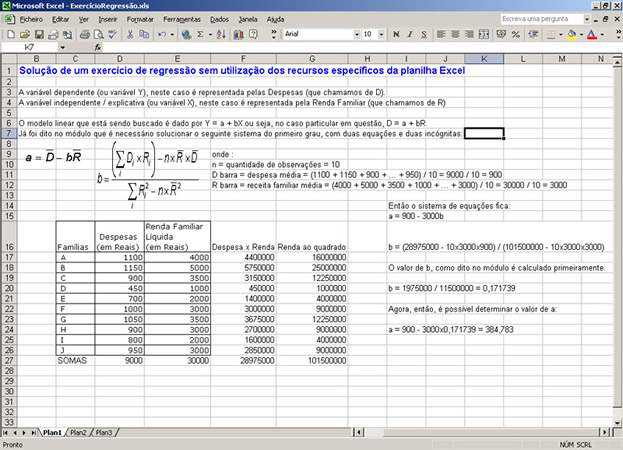Sort ascending with the A-Z icon

point(221,34)
